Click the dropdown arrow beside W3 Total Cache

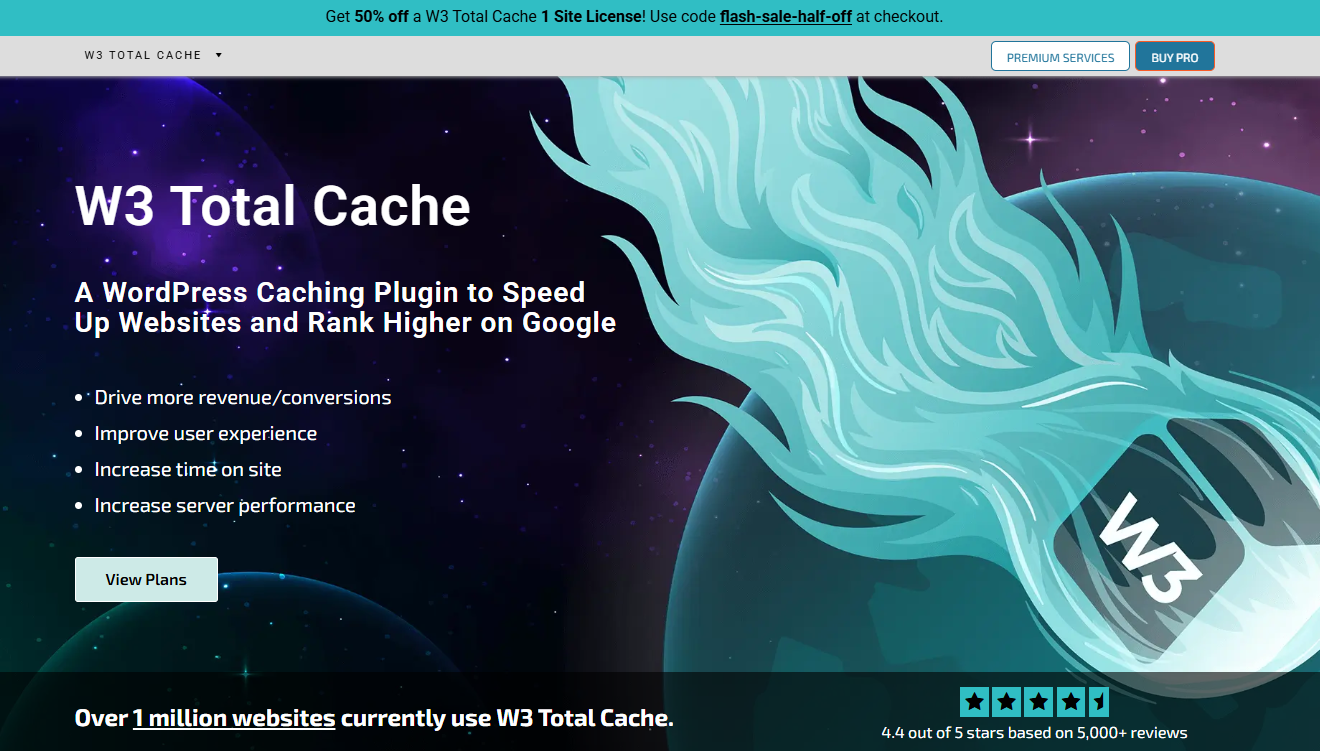click(x=219, y=55)
